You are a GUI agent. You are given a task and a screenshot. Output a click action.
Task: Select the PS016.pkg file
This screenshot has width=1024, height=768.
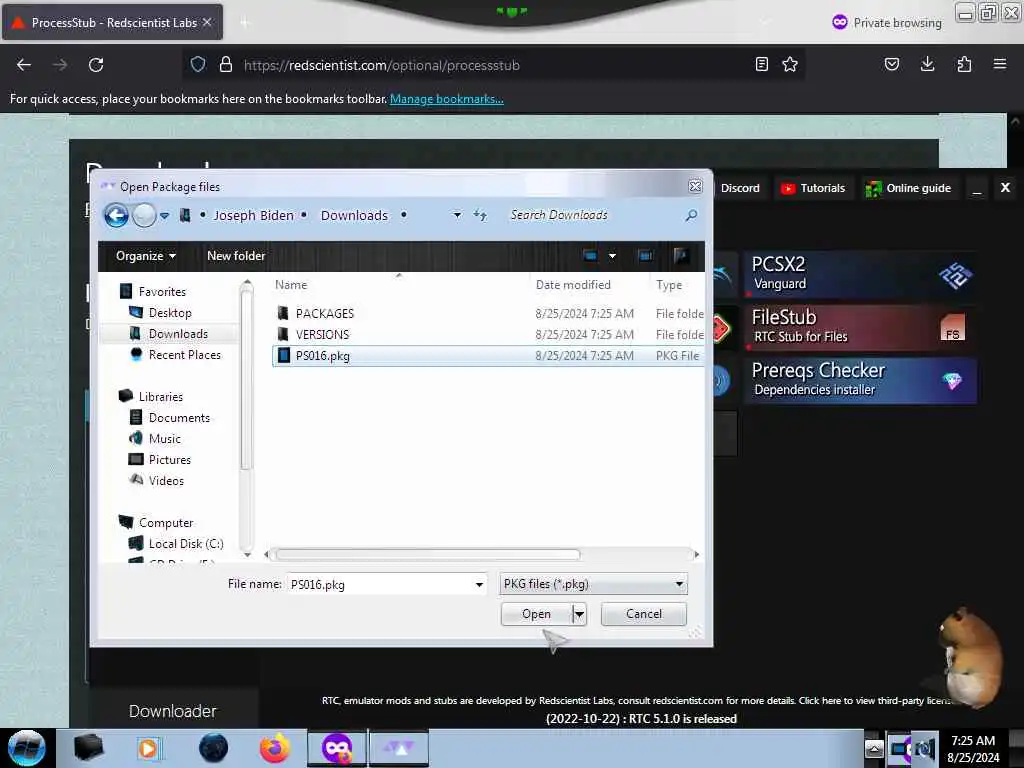(488, 356)
